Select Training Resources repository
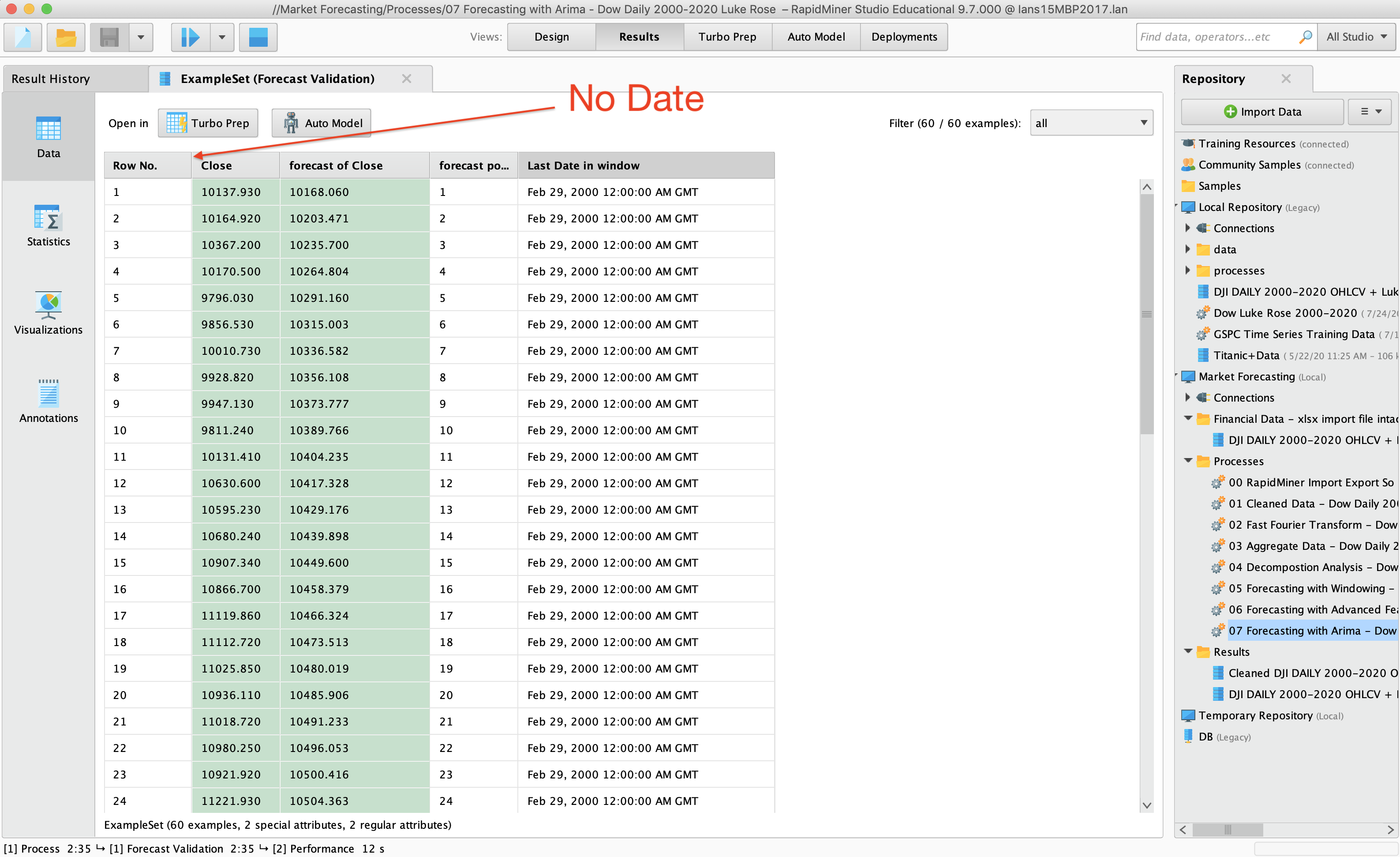This screenshot has height=857, width=1400. 1264,144
